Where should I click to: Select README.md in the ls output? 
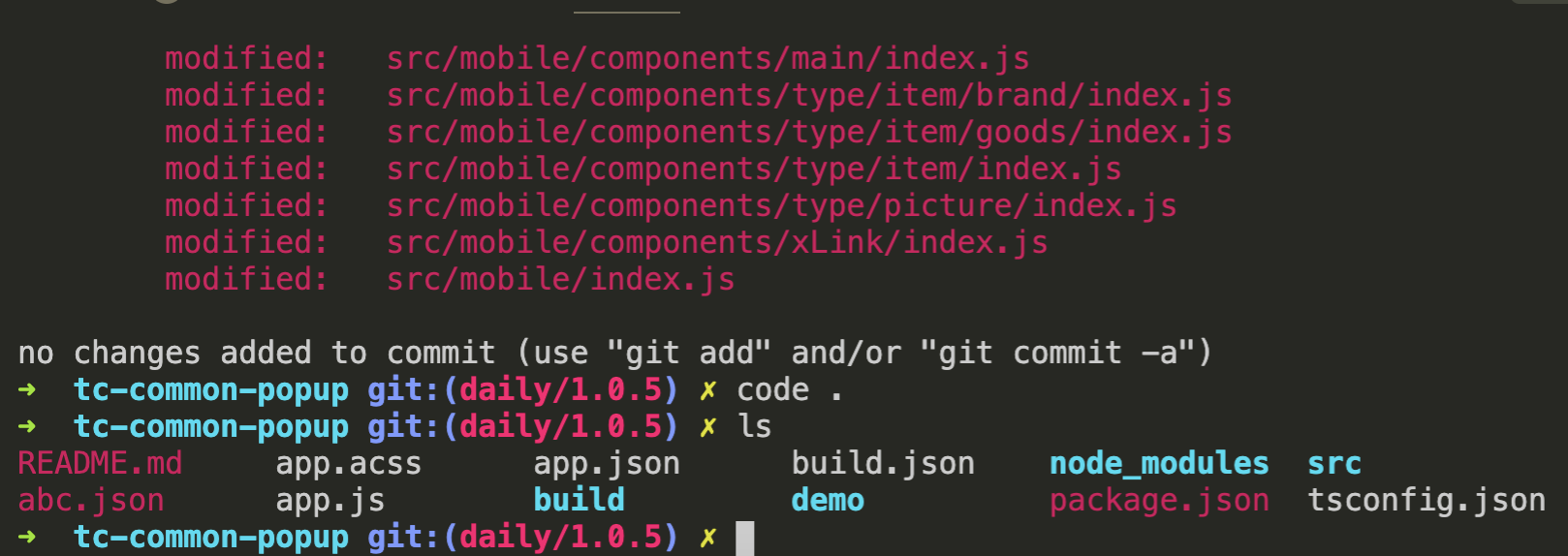coord(100,464)
